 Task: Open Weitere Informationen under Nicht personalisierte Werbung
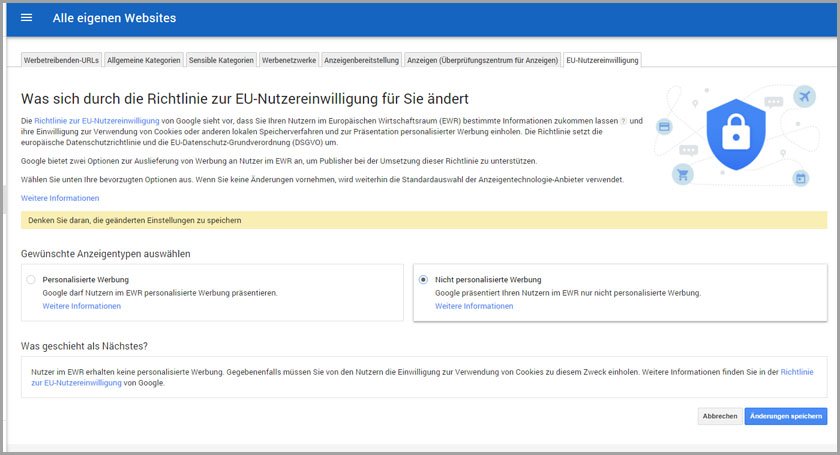pyautogui.click(x=474, y=306)
